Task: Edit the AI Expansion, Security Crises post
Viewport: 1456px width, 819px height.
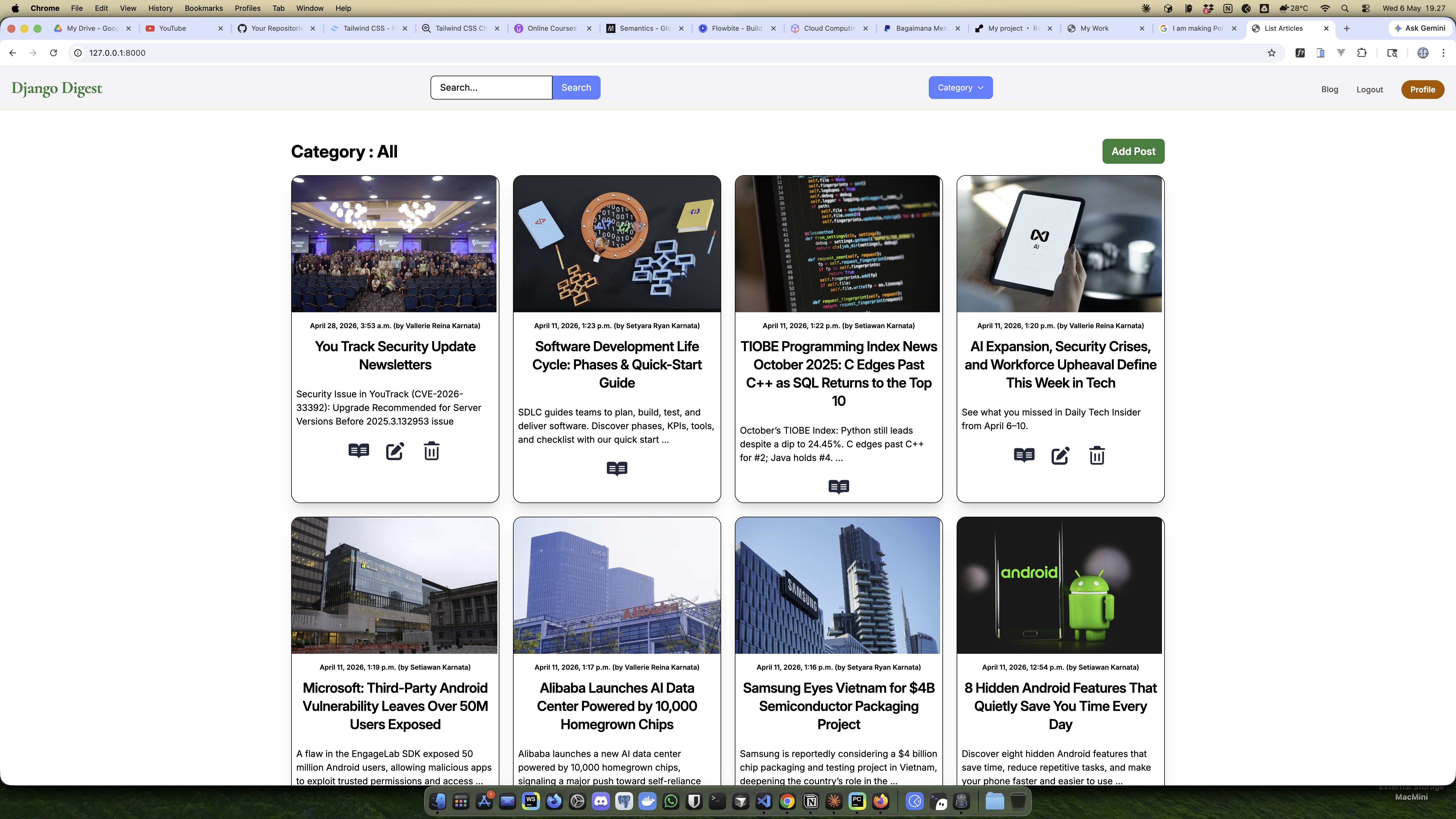Action: [x=1060, y=456]
